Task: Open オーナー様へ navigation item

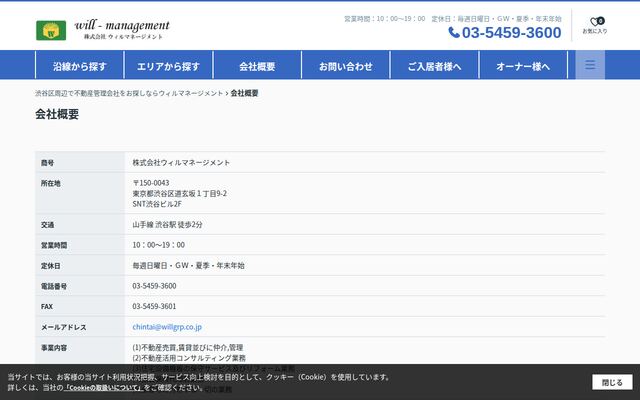Action: 523,66
